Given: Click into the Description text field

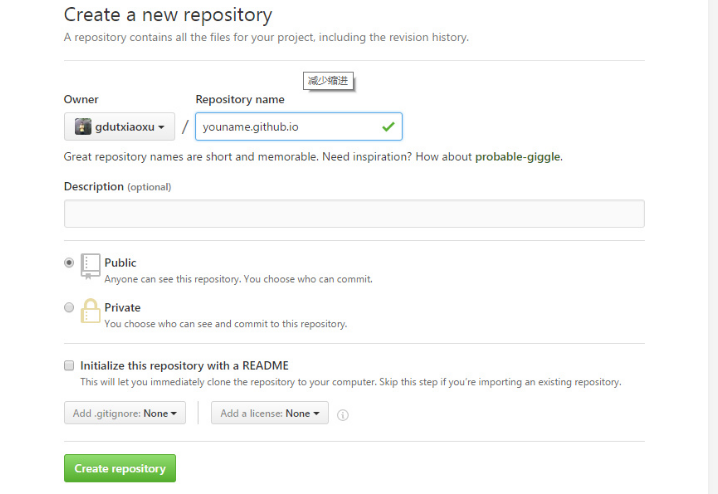Looking at the screenshot, I should pyautogui.click(x=354, y=214).
